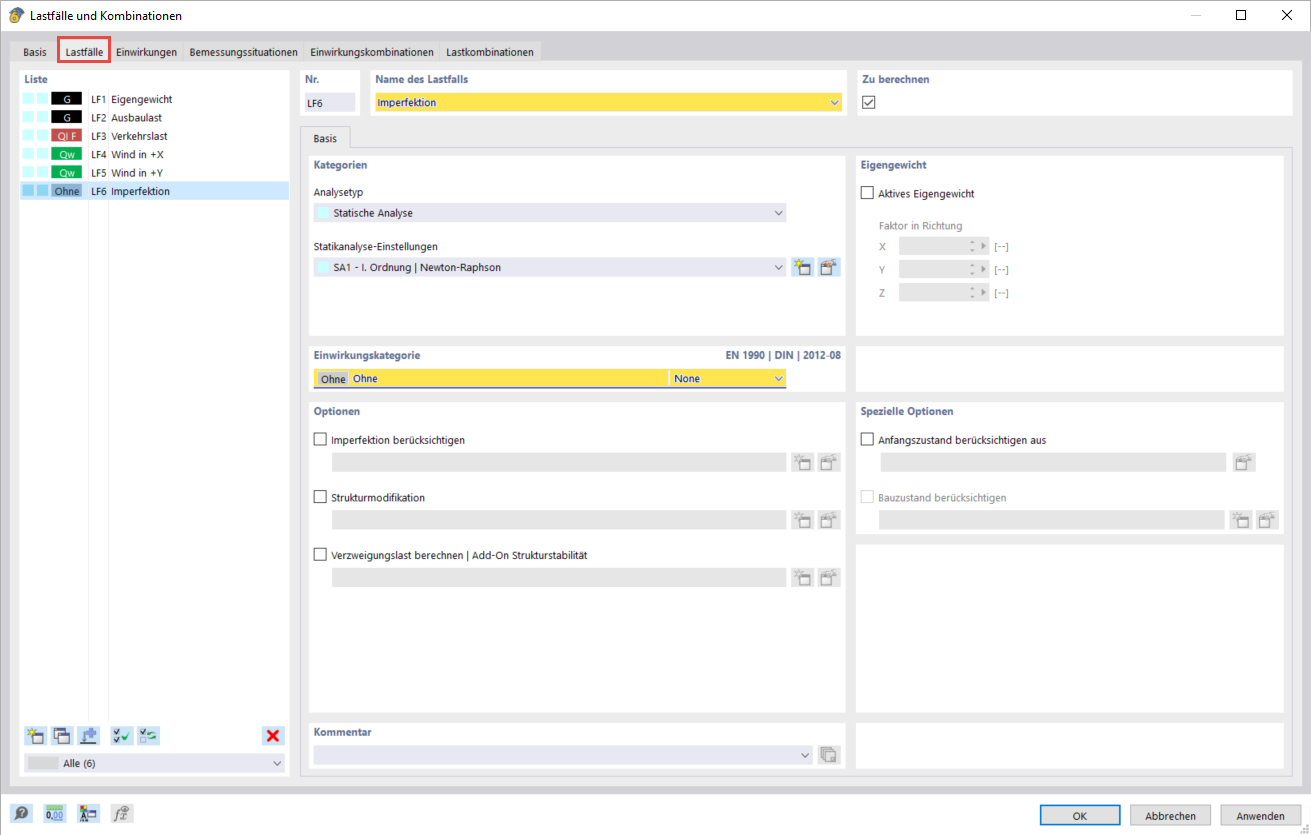
Task: Open the Einwirkungskategorie Ohne dropdown
Action: 778,378
